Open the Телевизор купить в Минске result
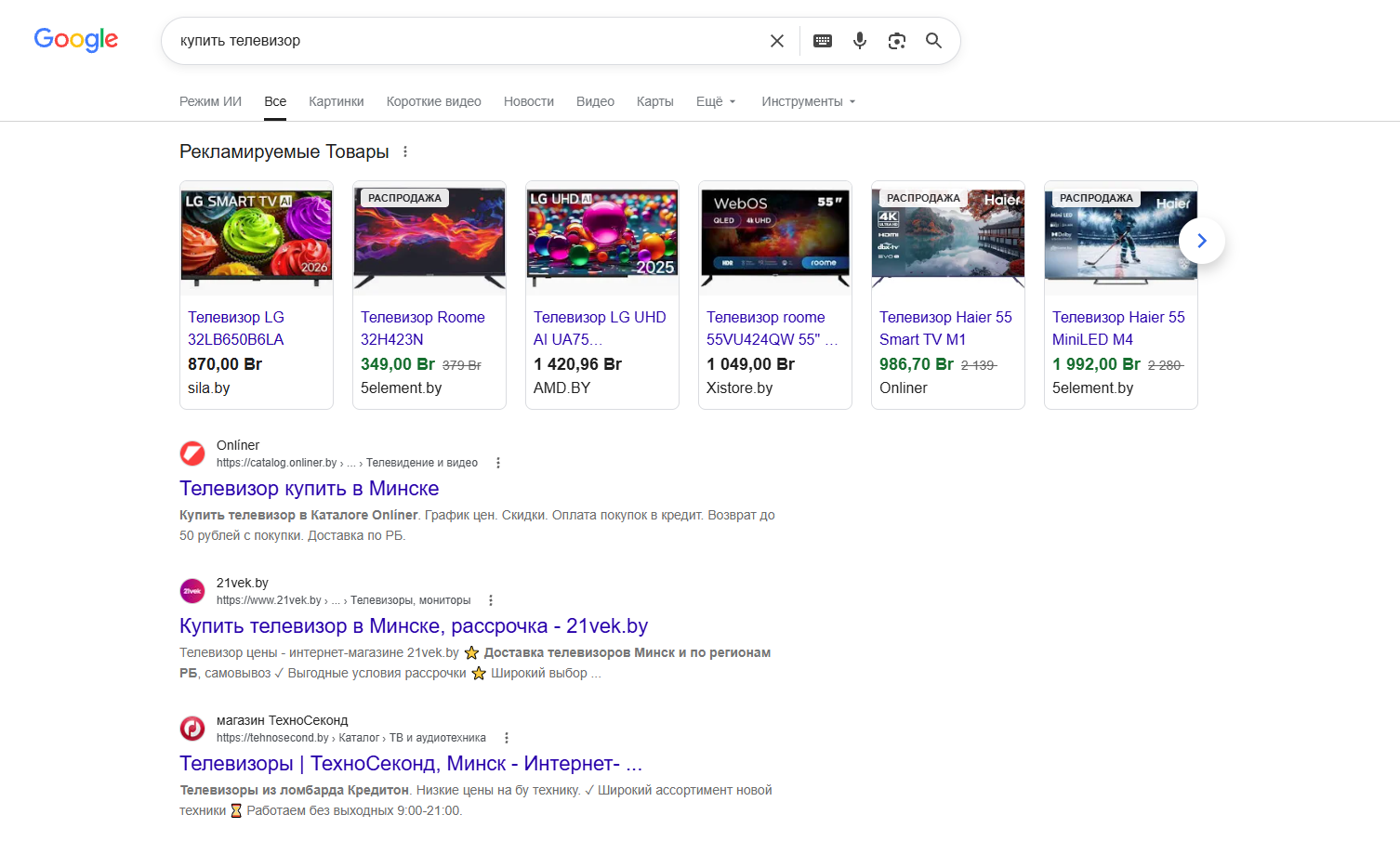The width and height of the screenshot is (1400, 841). coord(309,489)
